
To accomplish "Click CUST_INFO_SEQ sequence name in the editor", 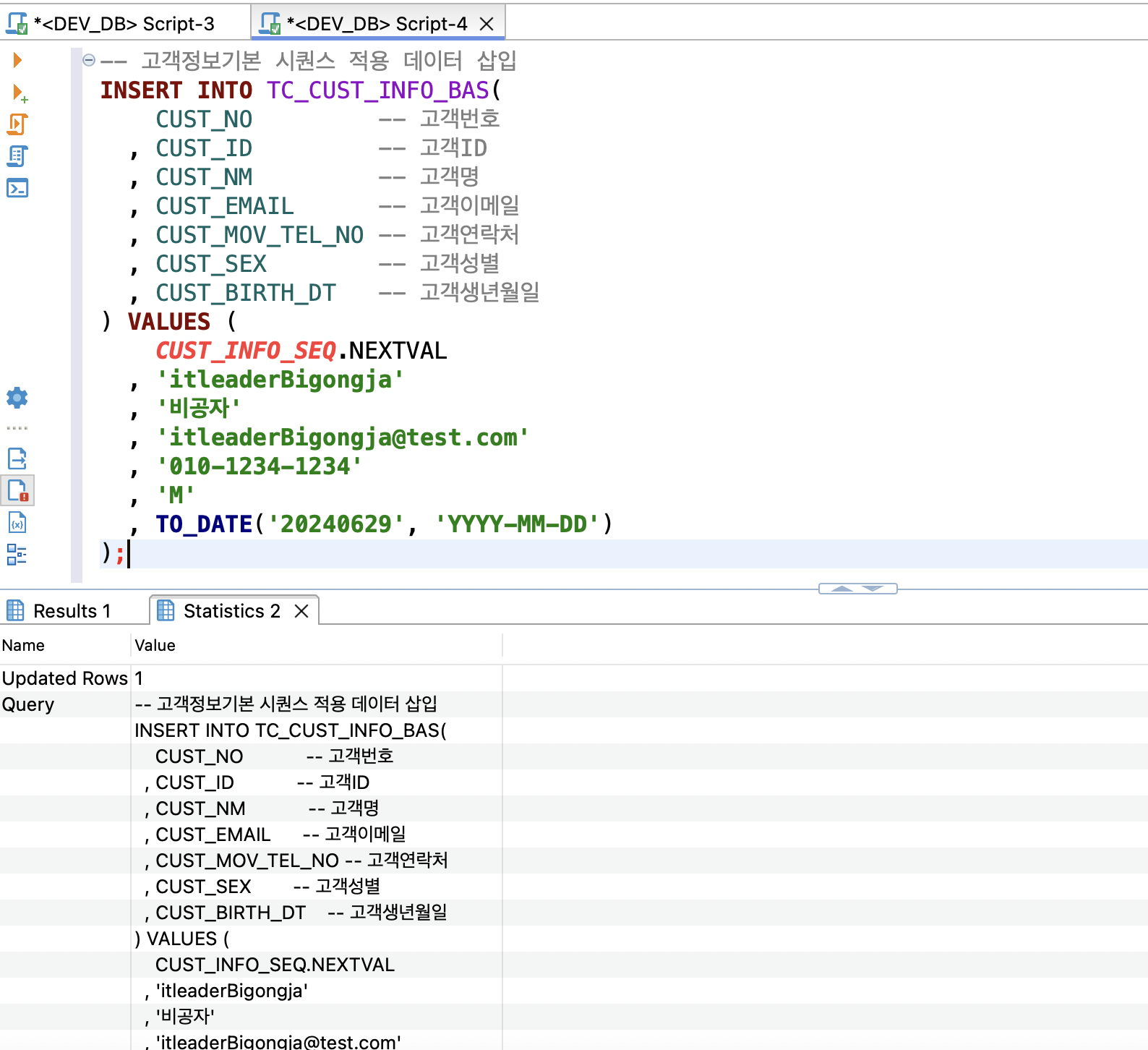I will (x=246, y=351).
